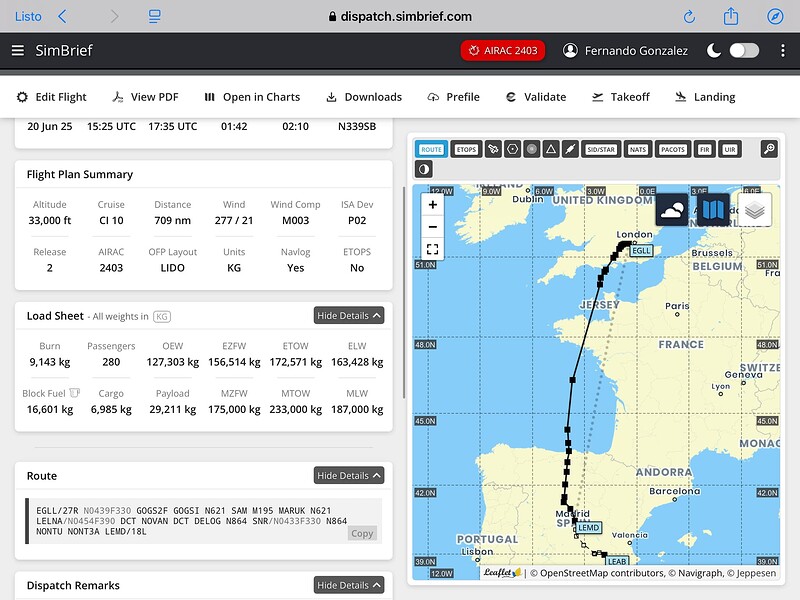The image size is (800, 600).
Task: Toggle the FIR boundaries overlay
Action: click(705, 149)
